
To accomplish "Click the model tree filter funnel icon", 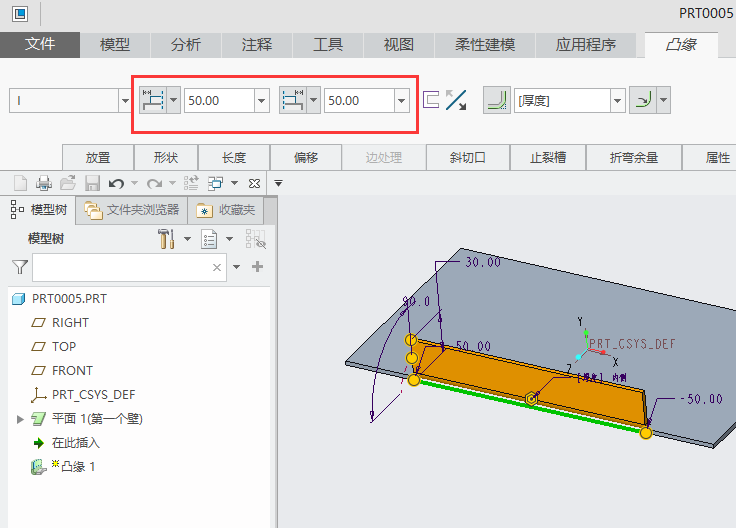I will point(19,267).
